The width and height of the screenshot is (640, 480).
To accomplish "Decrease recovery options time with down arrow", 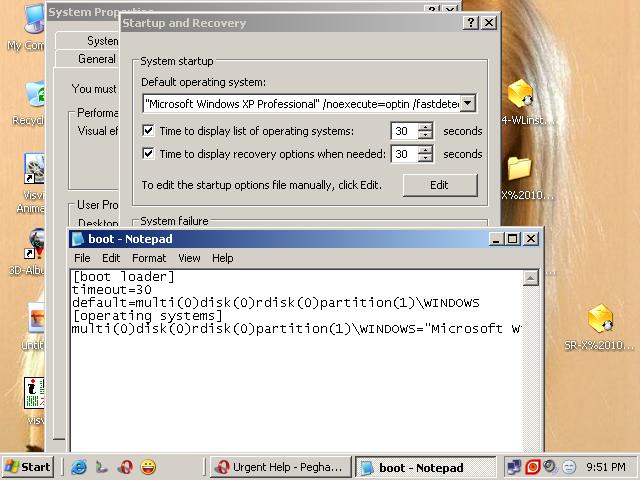I will click(426, 159).
